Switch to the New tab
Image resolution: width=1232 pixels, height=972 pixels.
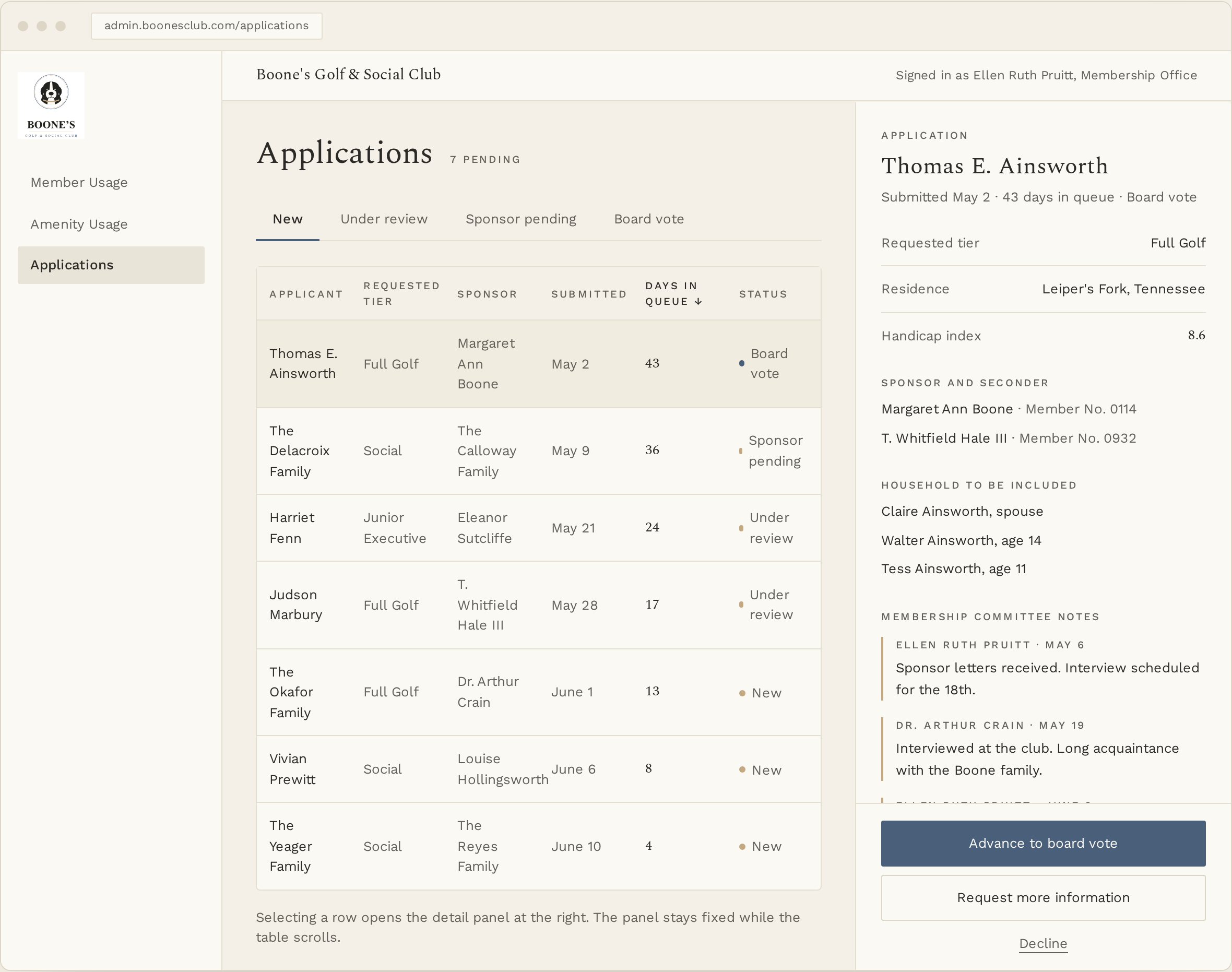click(x=287, y=219)
